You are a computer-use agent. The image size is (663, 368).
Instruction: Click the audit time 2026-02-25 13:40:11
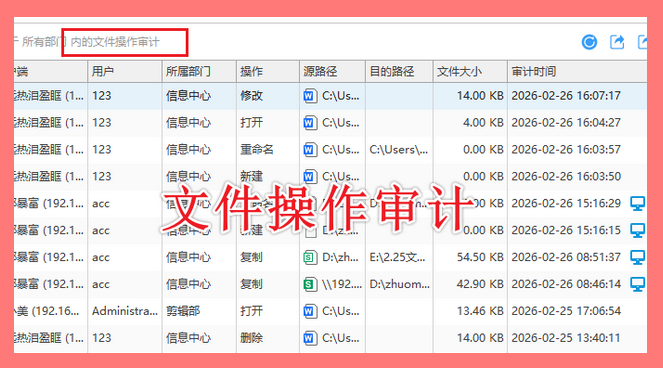566,338
